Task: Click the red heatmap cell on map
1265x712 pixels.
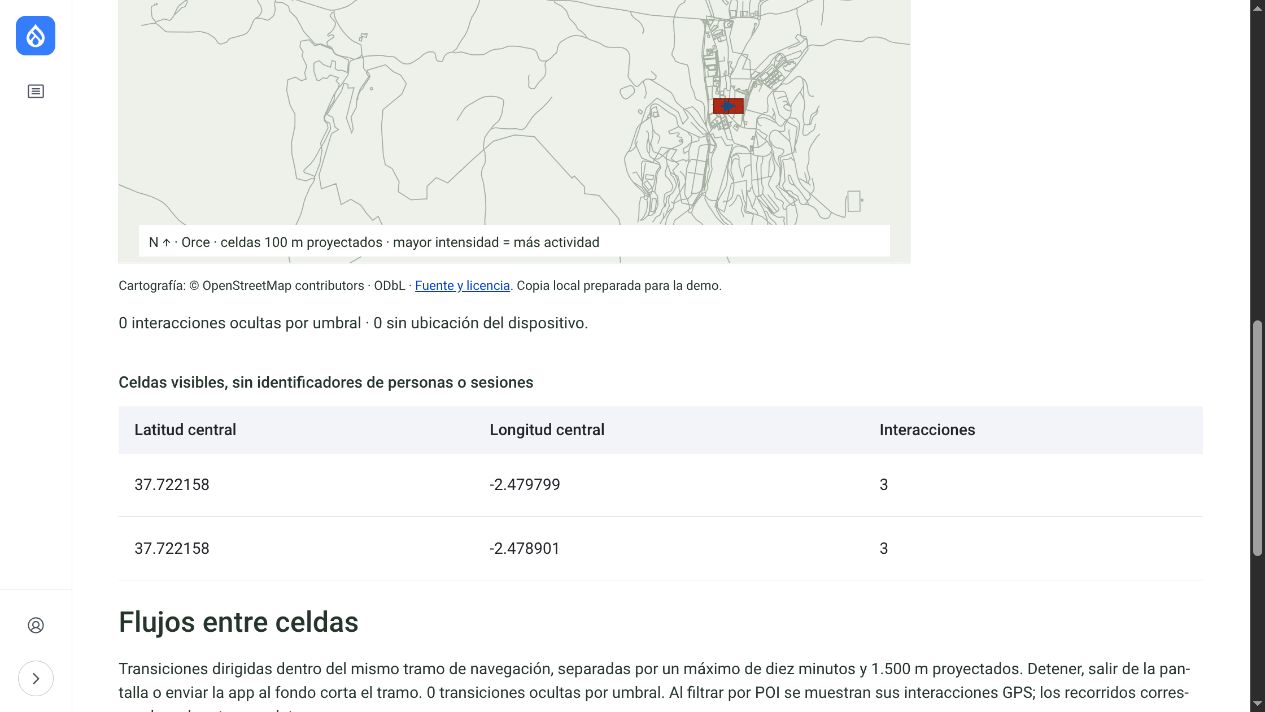Action: click(x=728, y=106)
